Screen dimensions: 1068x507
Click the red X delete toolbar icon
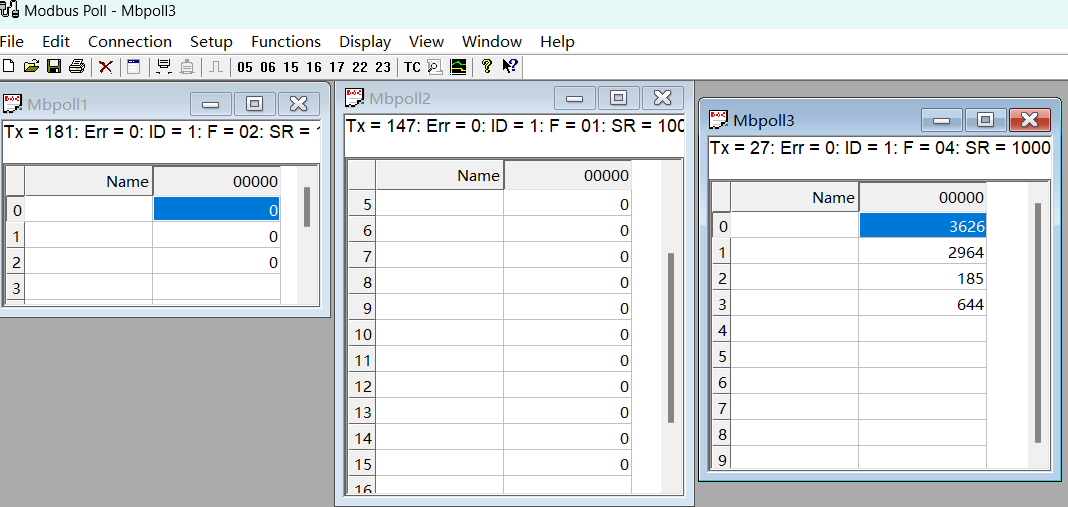[106, 67]
